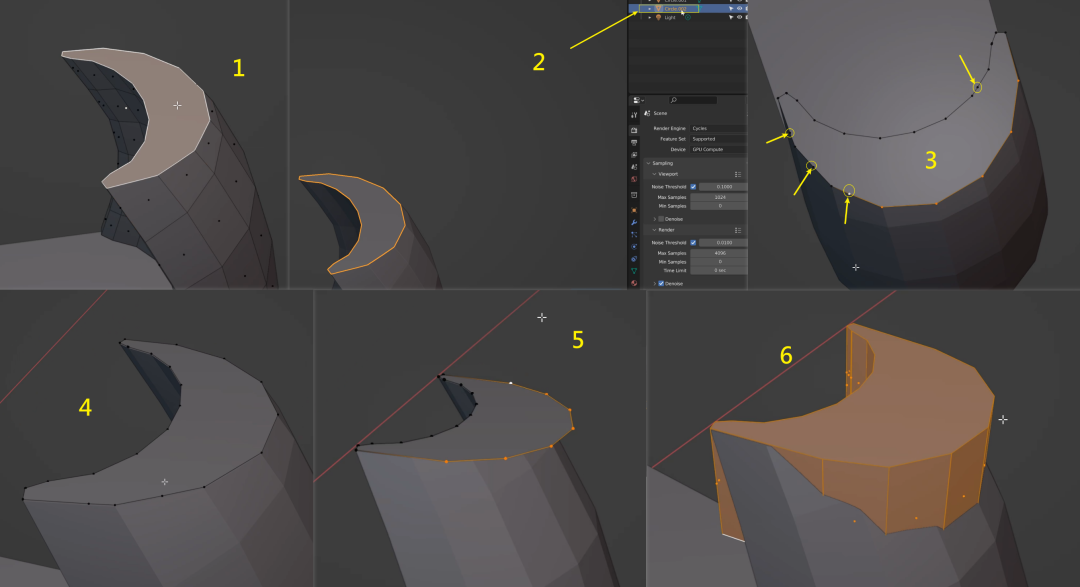This screenshot has width=1080, height=587.
Task: Click Viewport Min Samples field
Action: coord(719,206)
